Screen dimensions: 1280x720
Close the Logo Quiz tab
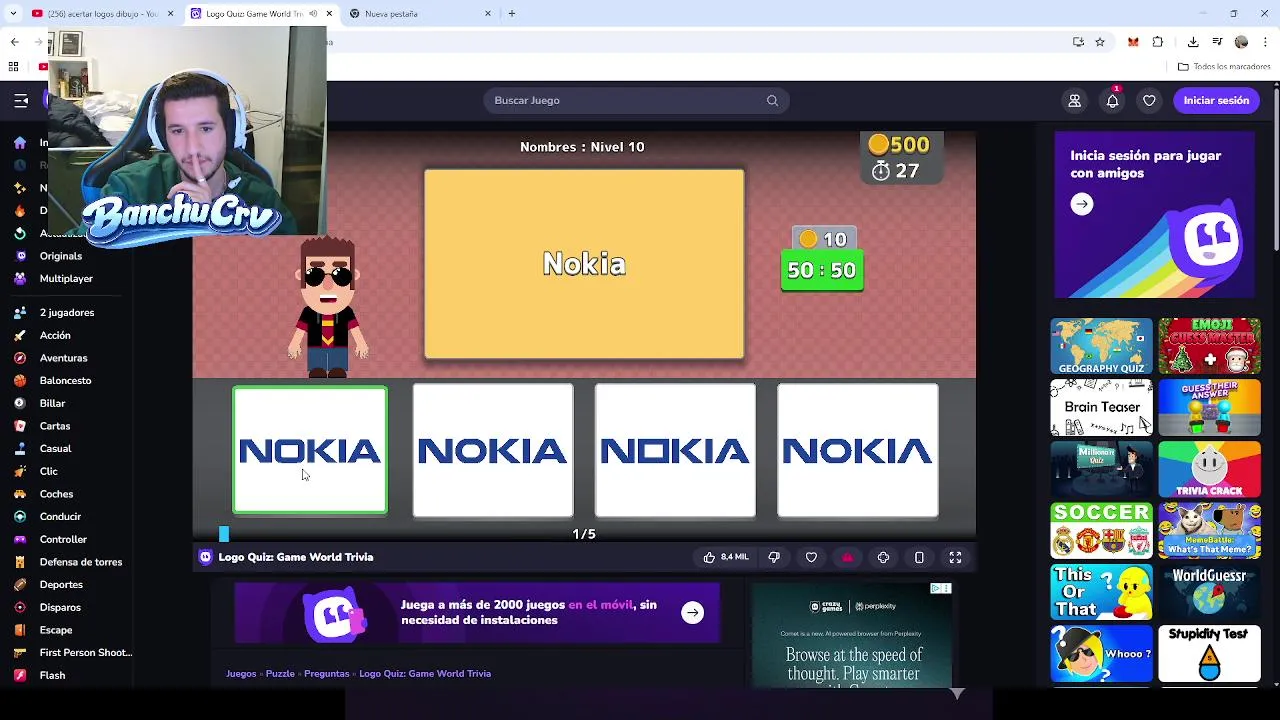coord(329,14)
